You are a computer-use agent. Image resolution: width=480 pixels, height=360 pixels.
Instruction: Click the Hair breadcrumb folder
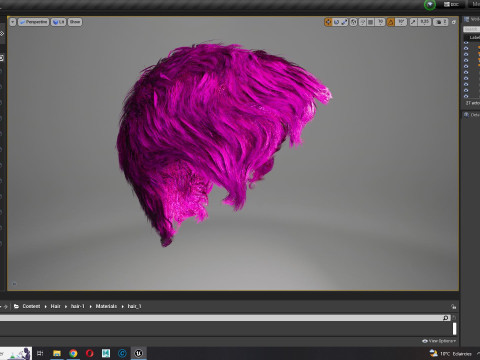55,306
